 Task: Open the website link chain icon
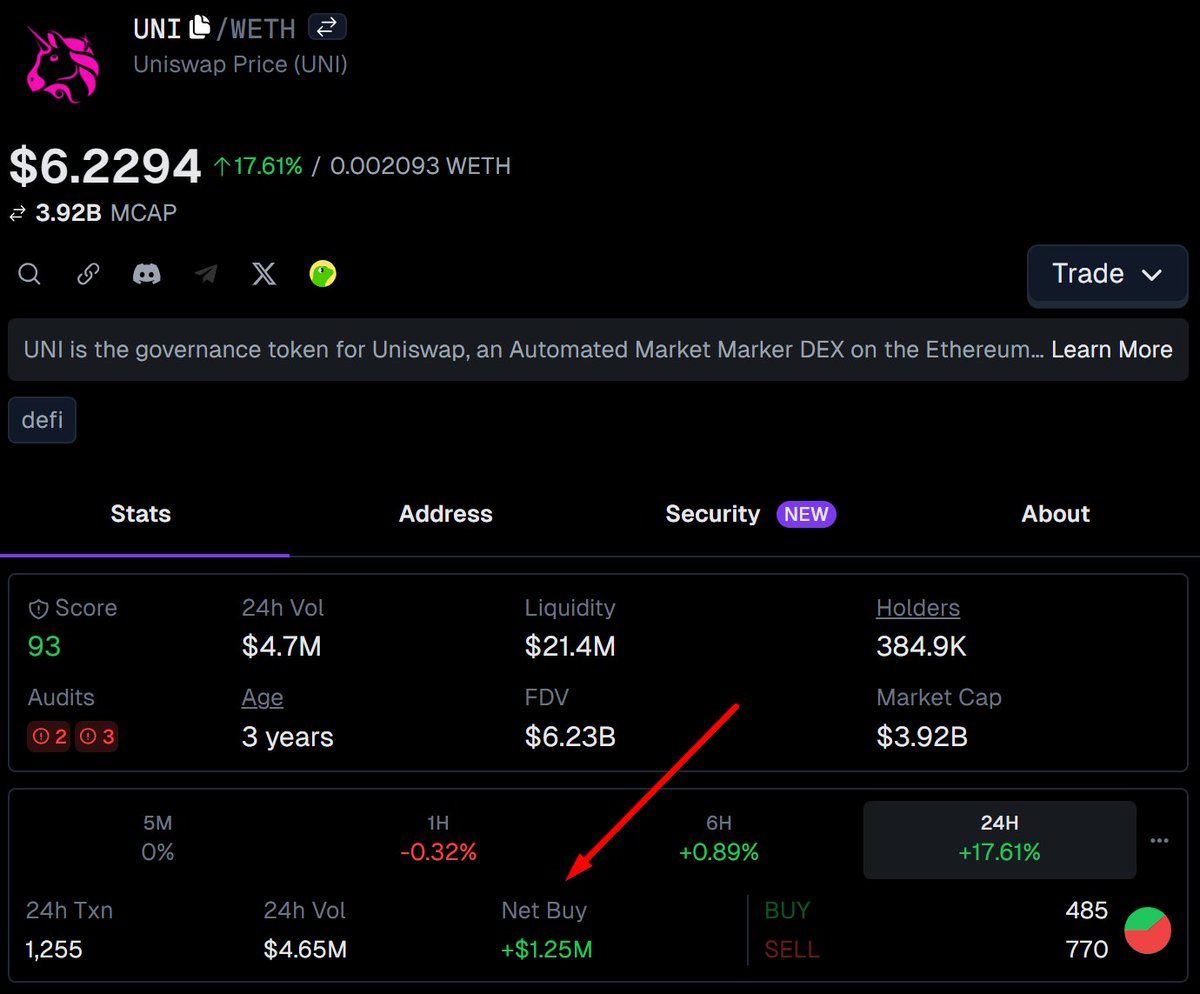pyautogui.click(x=88, y=274)
